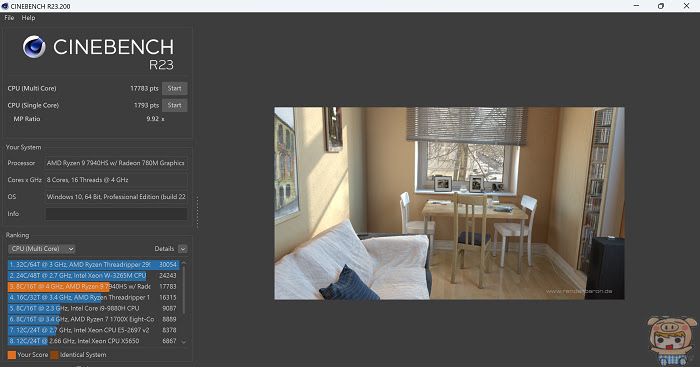The width and height of the screenshot is (700, 367).
Task: Click the side panel divider handle dots
Action: coord(197,211)
